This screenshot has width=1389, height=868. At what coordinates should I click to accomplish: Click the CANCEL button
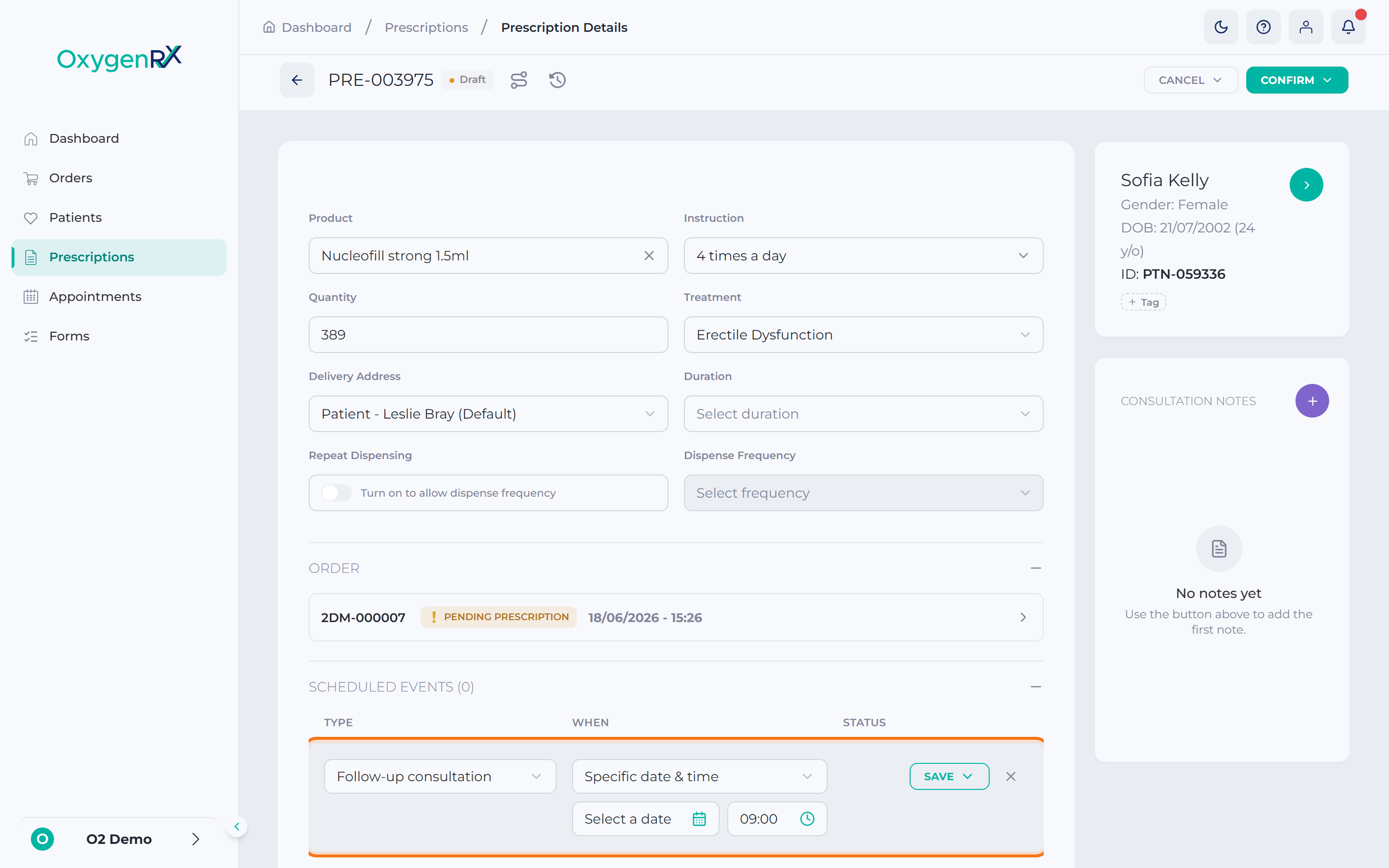(1190, 80)
